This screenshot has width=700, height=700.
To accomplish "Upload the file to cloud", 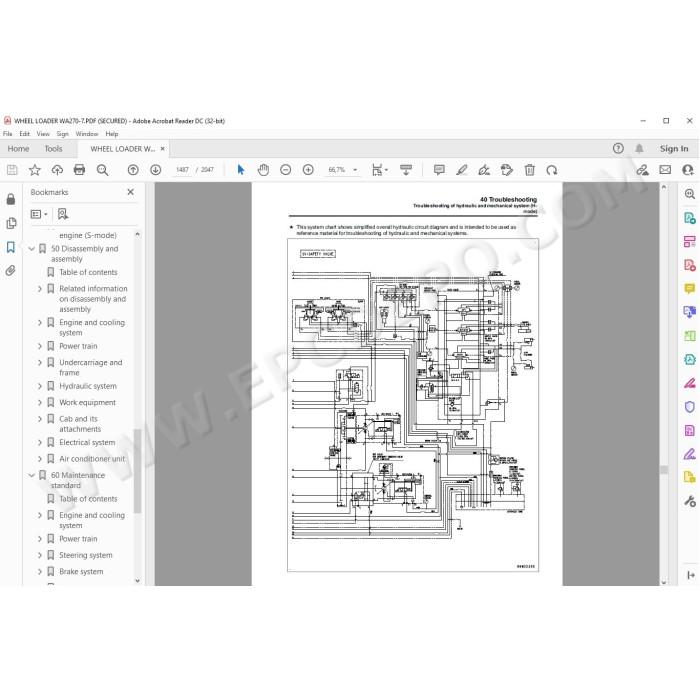I will pyautogui.click(x=57, y=170).
